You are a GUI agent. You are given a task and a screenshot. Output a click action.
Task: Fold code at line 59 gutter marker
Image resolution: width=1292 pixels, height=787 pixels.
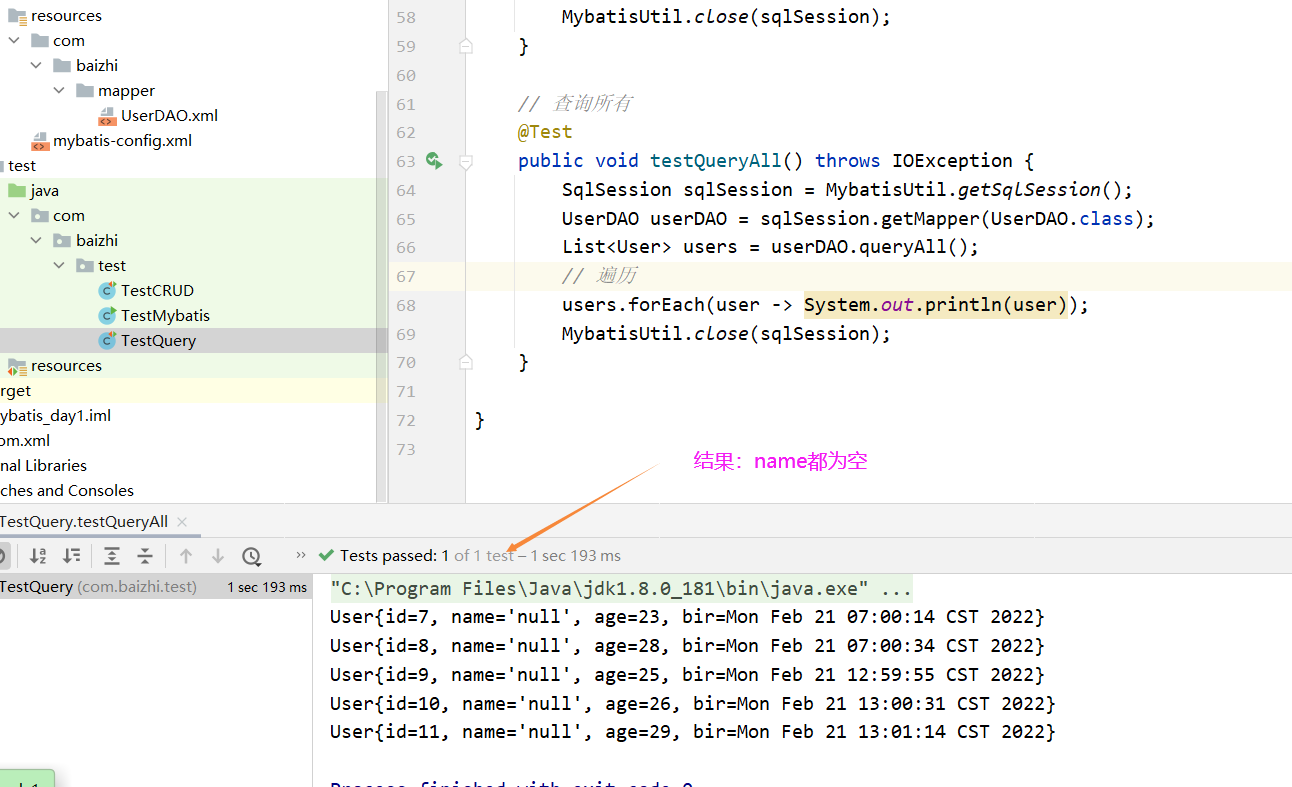466,46
